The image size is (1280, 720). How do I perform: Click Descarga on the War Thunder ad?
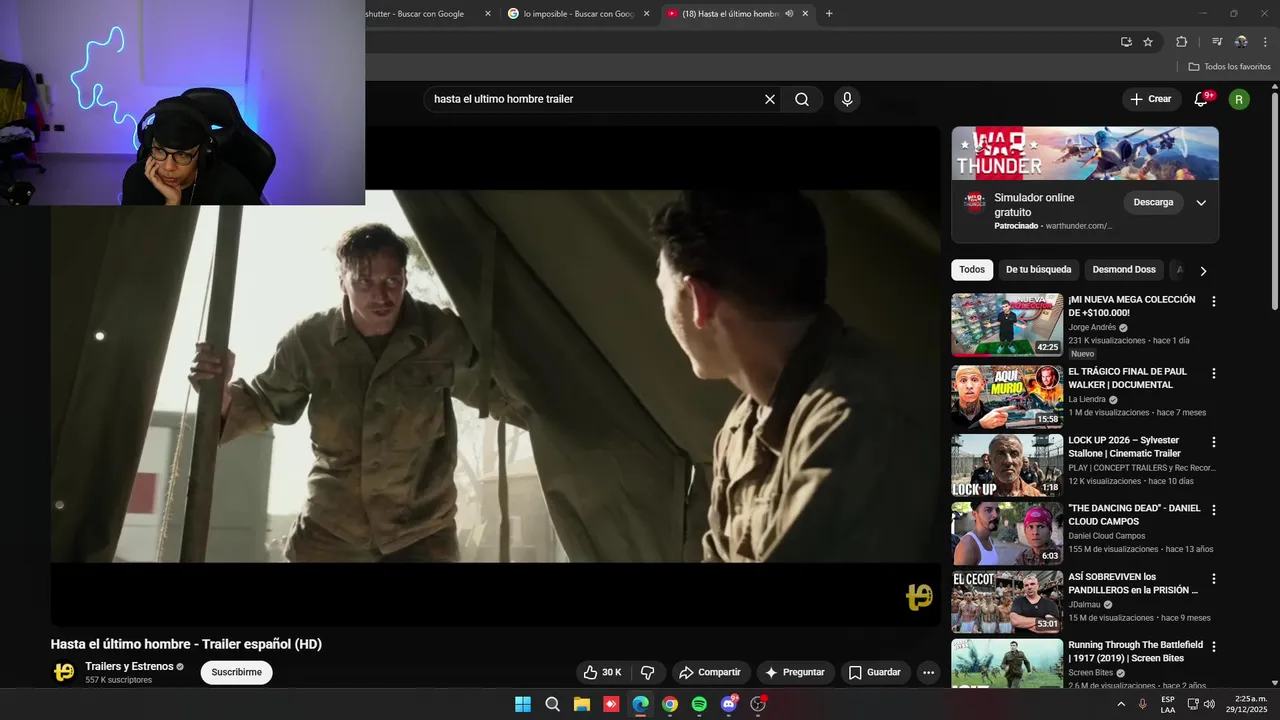tap(1153, 202)
